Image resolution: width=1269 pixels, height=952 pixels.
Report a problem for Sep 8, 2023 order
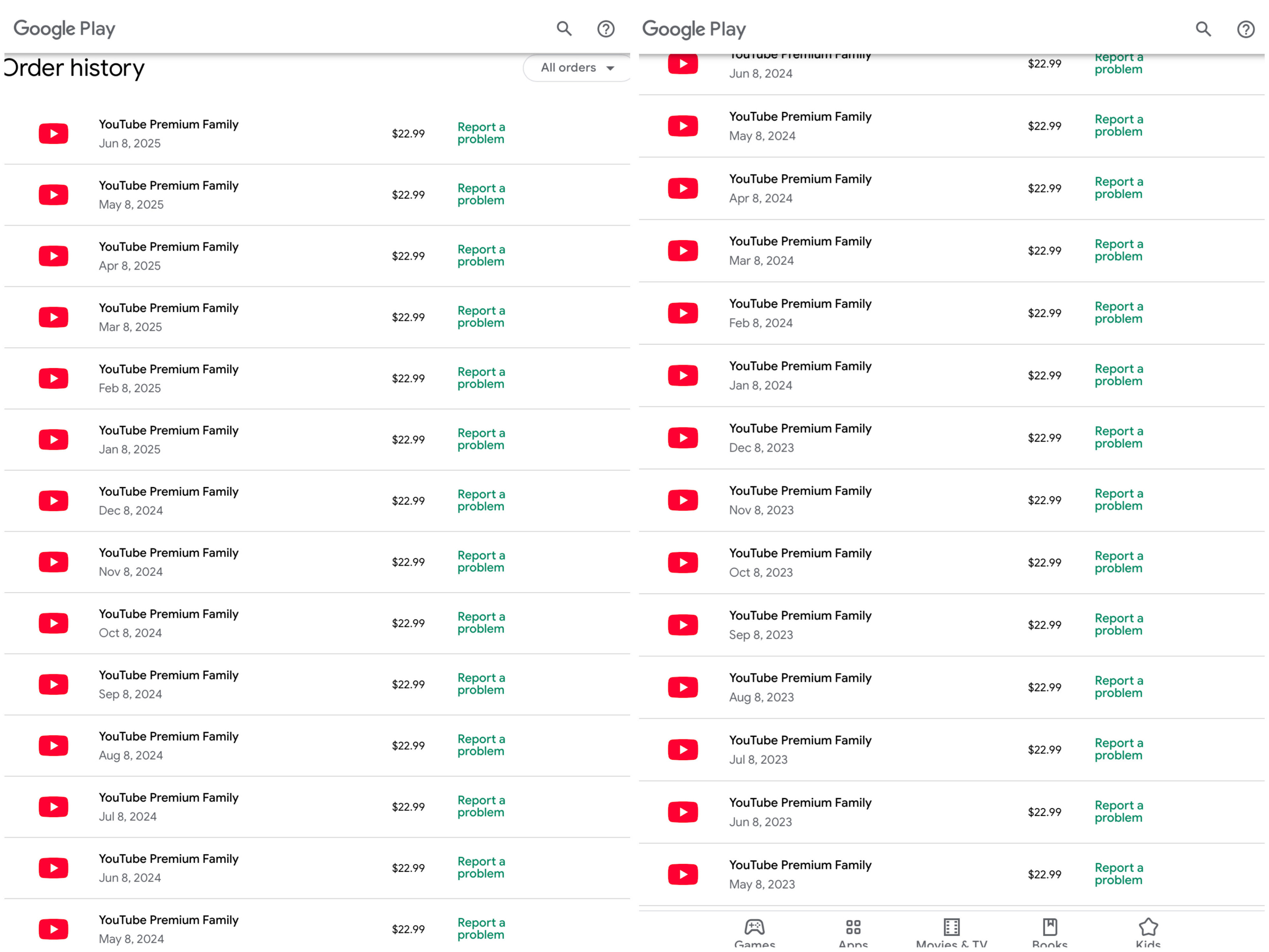pos(1119,625)
